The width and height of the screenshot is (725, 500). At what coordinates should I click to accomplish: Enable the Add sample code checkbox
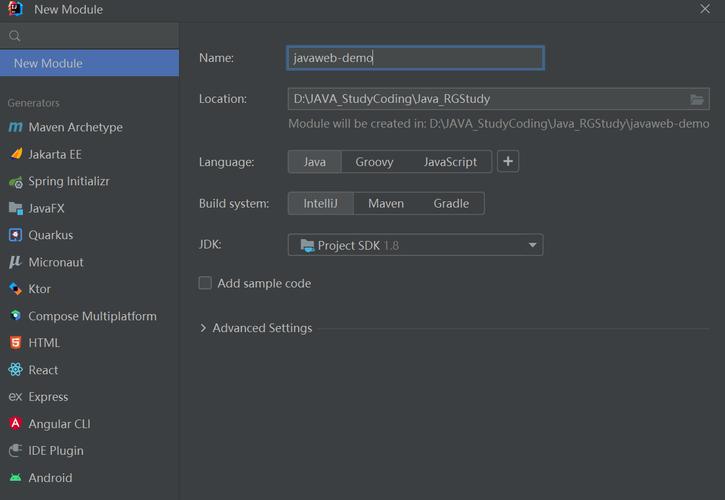[205, 283]
